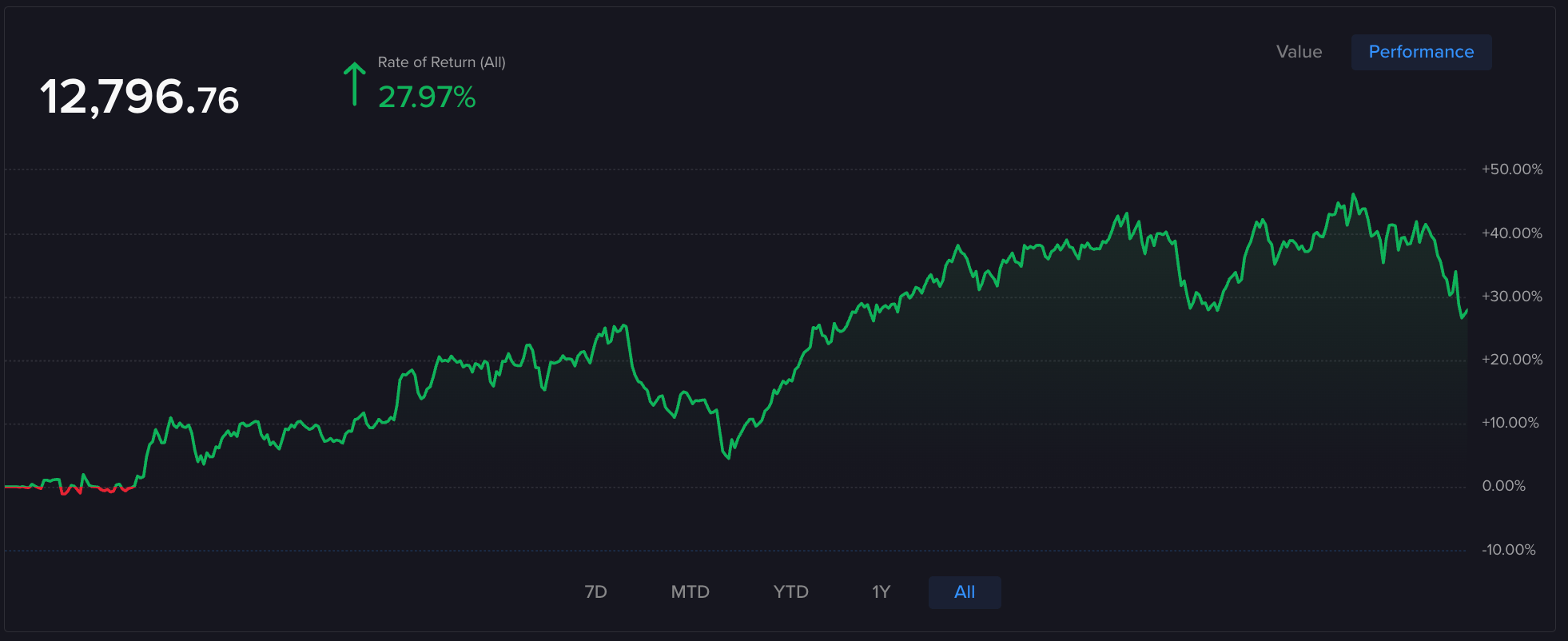Click the 27.97% rate of return value
Screen dimensions: 1568x641
427,98
